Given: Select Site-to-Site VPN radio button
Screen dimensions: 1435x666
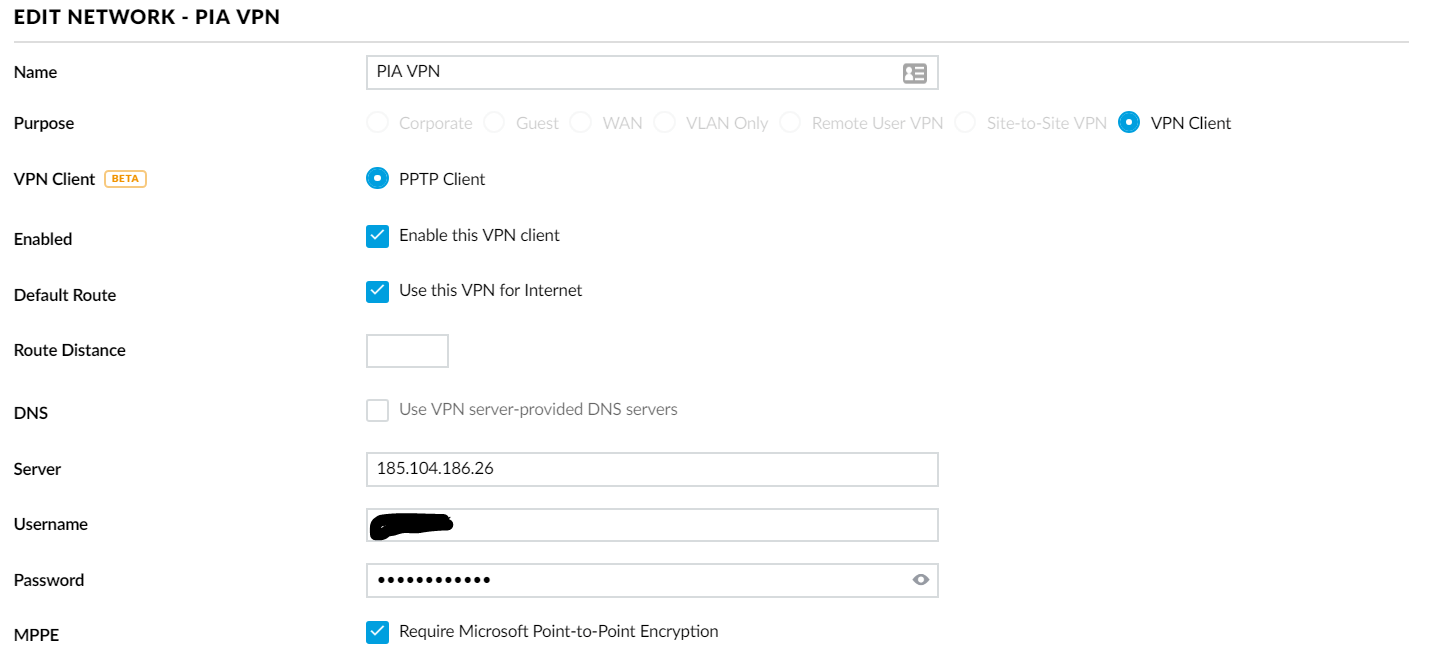Looking at the screenshot, I should (x=965, y=123).
